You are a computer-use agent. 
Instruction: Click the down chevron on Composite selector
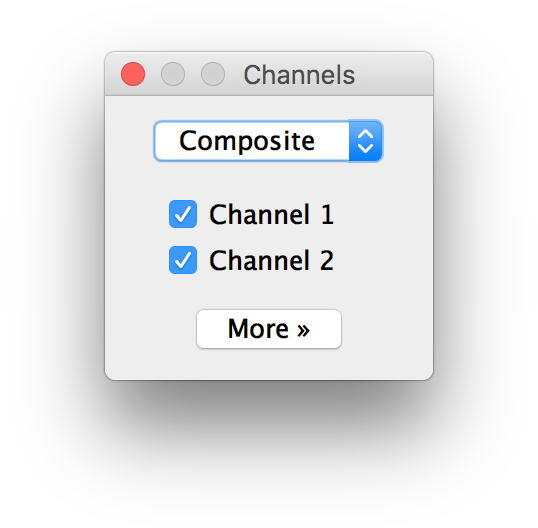pyautogui.click(x=365, y=148)
